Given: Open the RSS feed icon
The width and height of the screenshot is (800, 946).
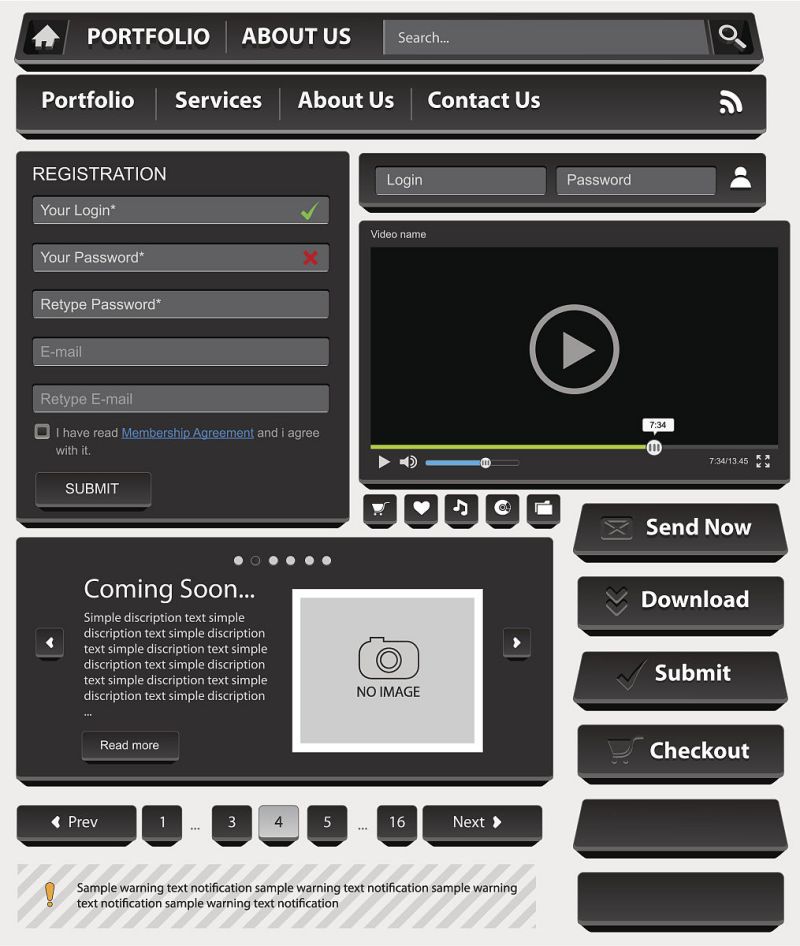Looking at the screenshot, I should pos(731,101).
